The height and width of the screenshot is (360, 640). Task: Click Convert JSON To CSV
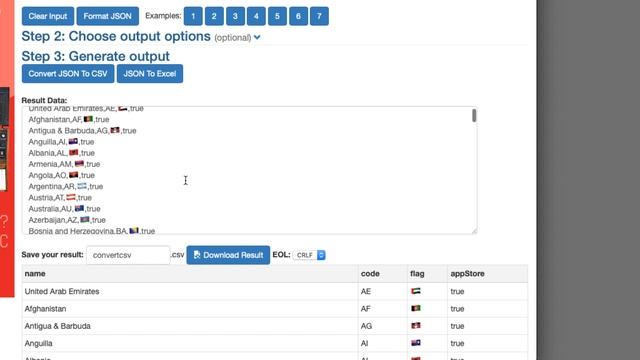tap(68, 74)
